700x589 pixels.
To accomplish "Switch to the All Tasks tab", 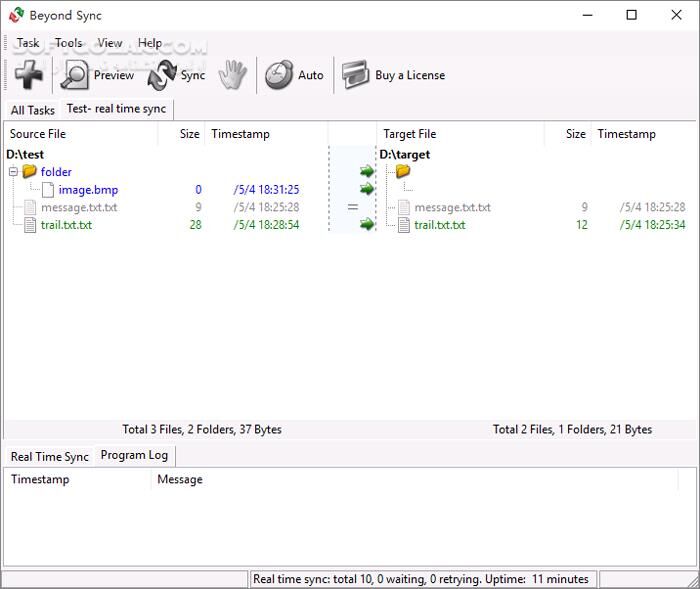I will point(33,110).
